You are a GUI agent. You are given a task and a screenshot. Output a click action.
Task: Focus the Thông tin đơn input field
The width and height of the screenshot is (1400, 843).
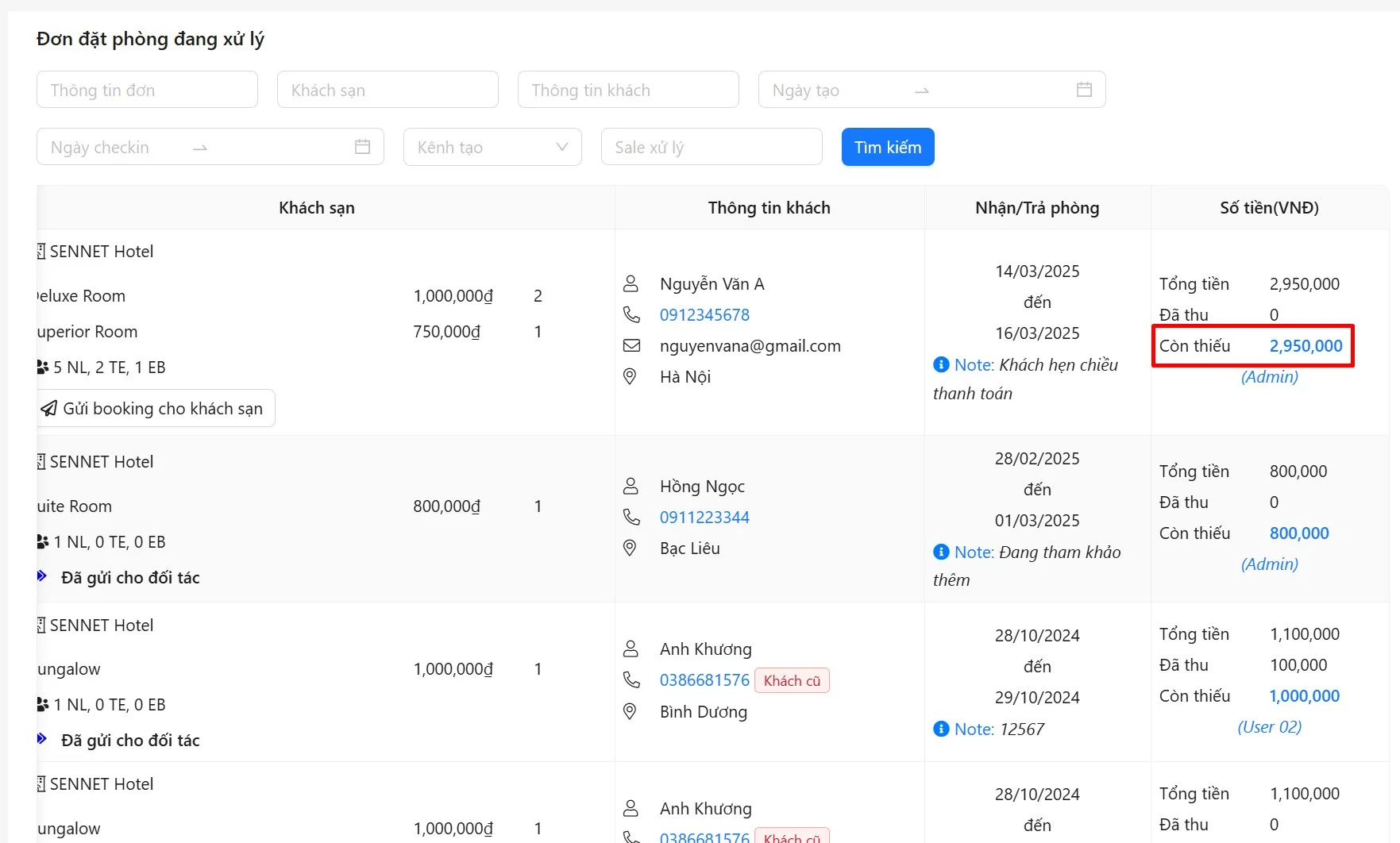(x=147, y=90)
